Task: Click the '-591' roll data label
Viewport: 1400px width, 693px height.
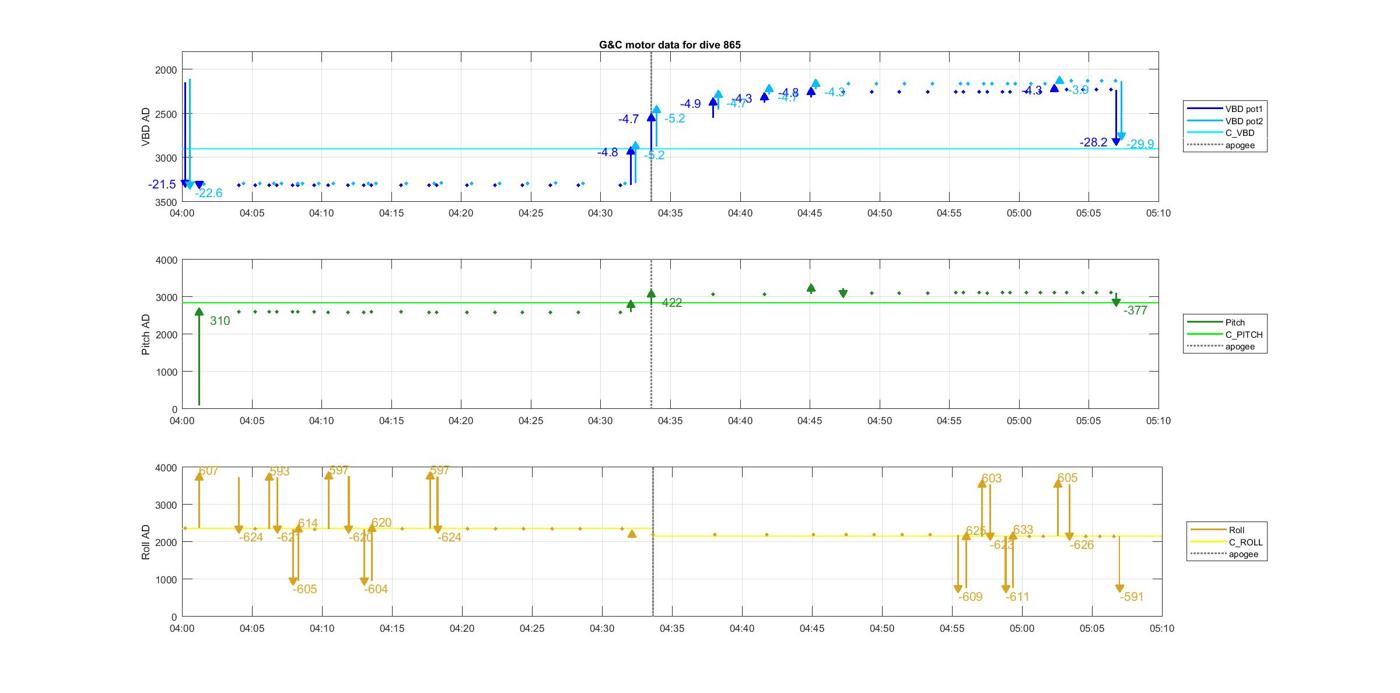Action: click(x=1131, y=598)
